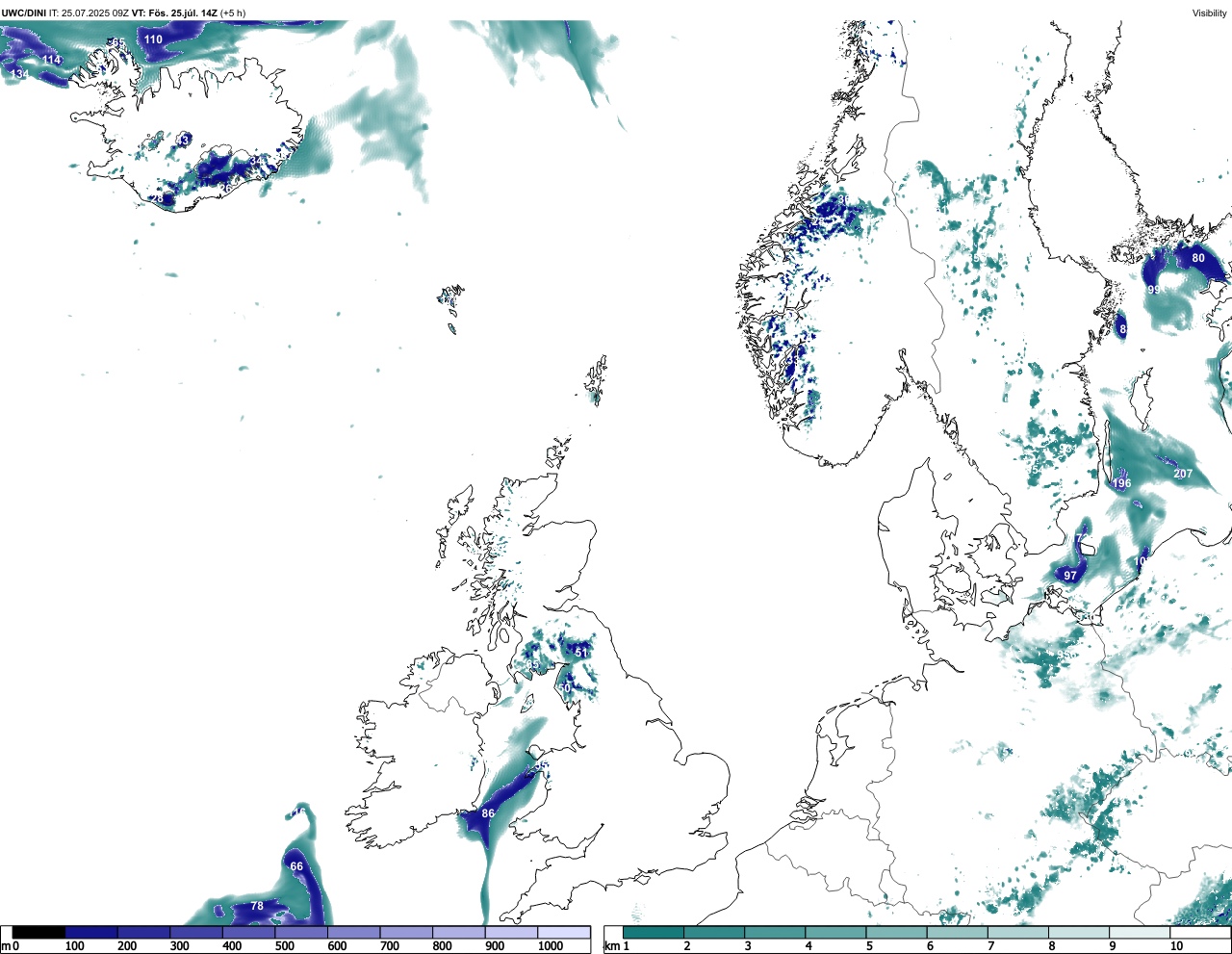Click the '66' visibility value on map
The width and height of the screenshot is (1232, 954).
[x=296, y=866]
